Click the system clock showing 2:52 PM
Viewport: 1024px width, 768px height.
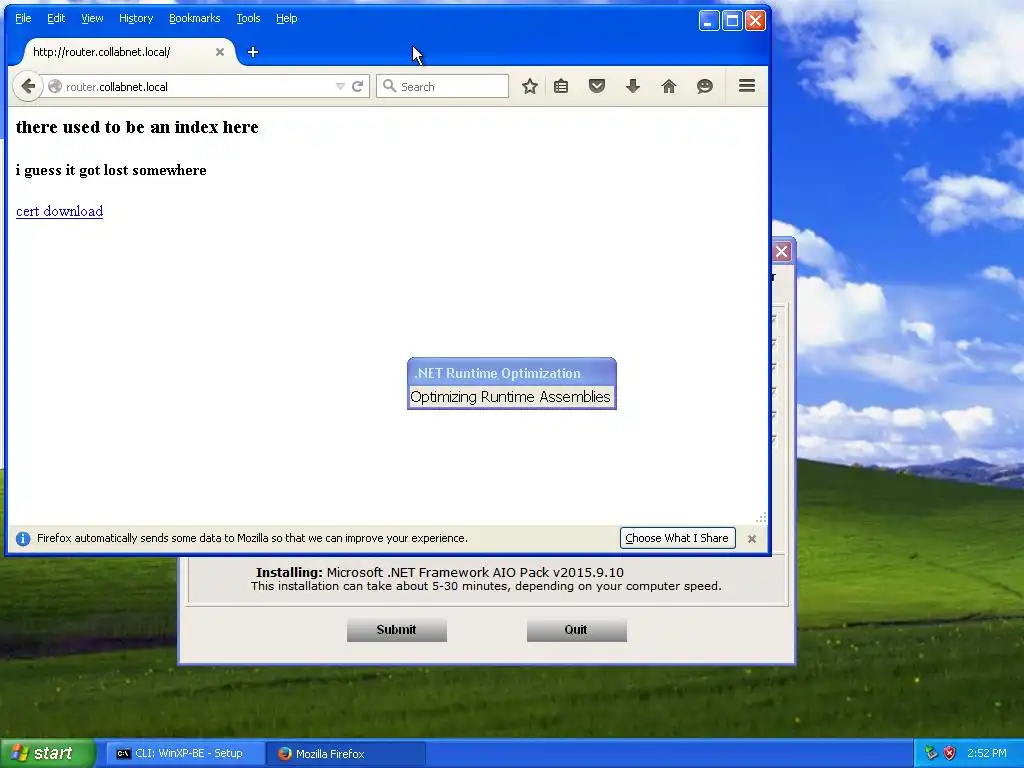click(x=987, y=754)
